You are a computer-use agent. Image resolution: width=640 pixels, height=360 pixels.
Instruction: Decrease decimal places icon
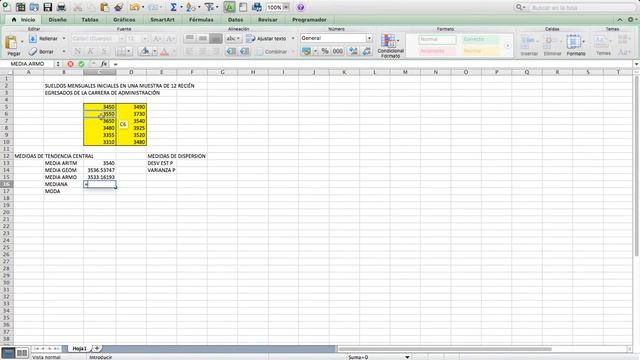pyautogui.click(x=367, y=51)
